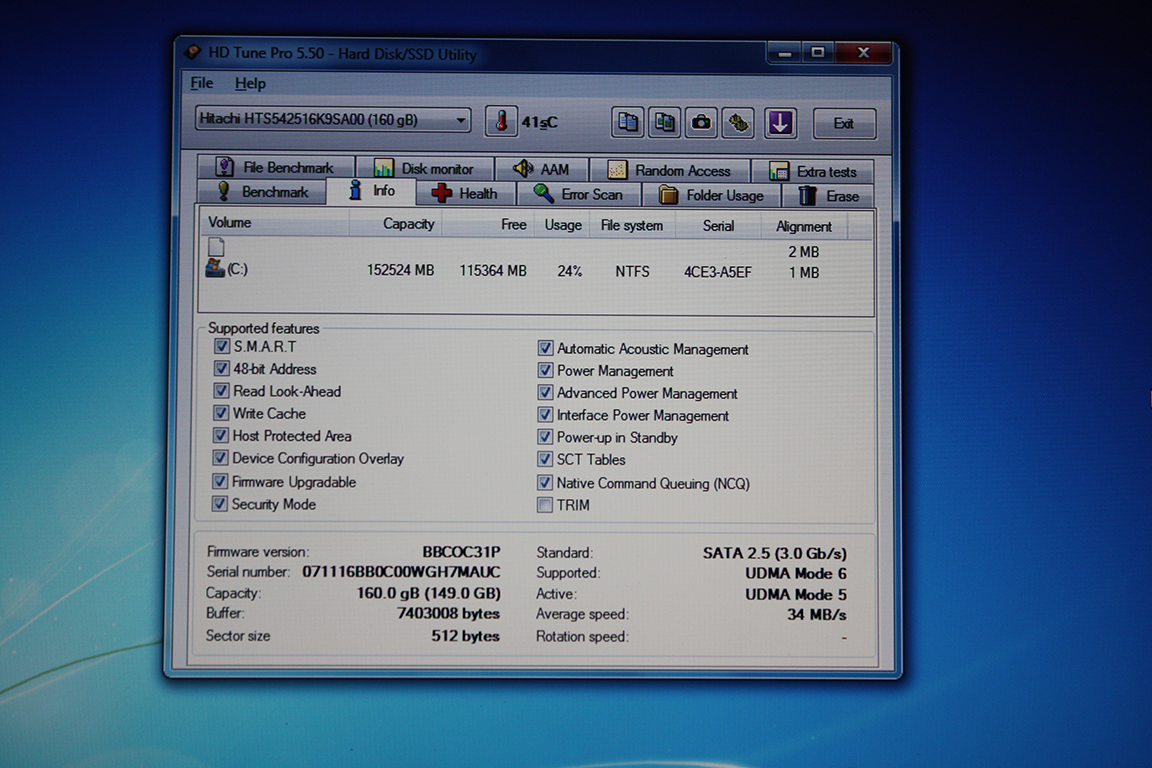Click the Capacity column header

point(395,223)
